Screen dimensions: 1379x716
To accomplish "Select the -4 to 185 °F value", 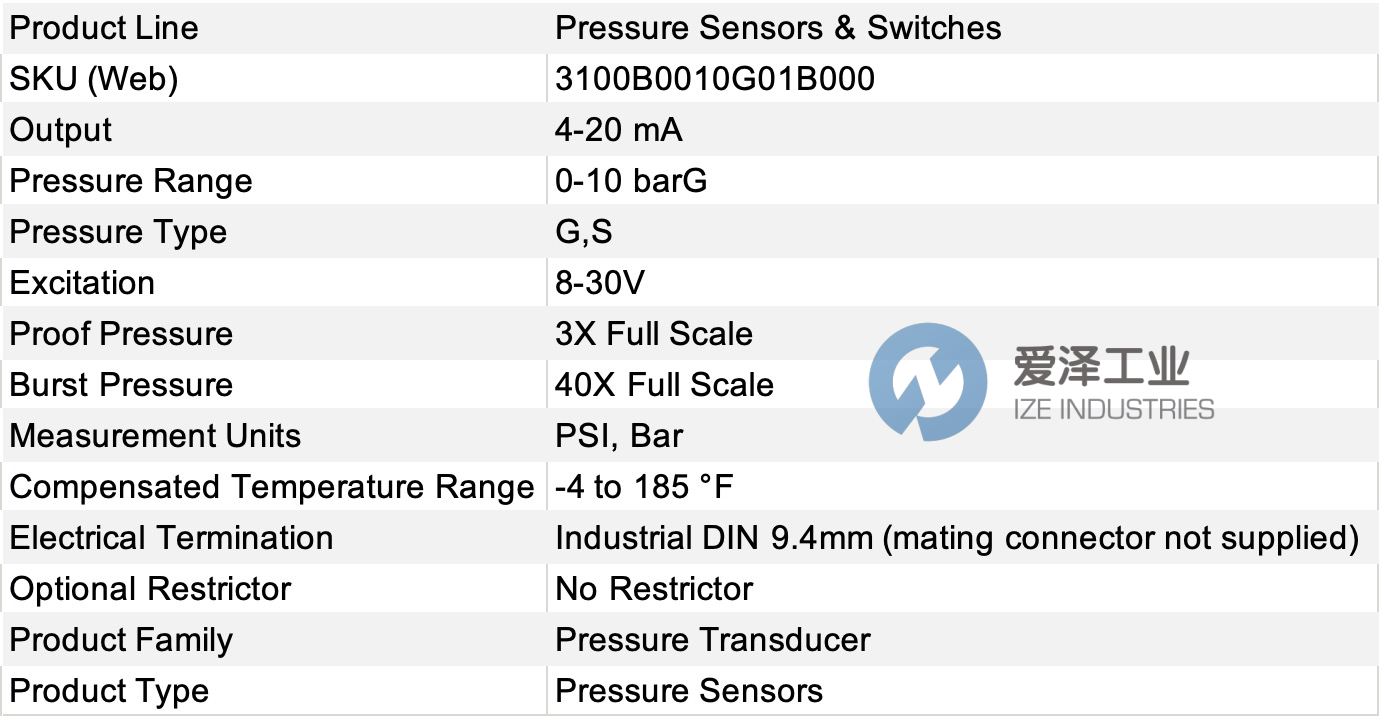I will click(644, 487).
